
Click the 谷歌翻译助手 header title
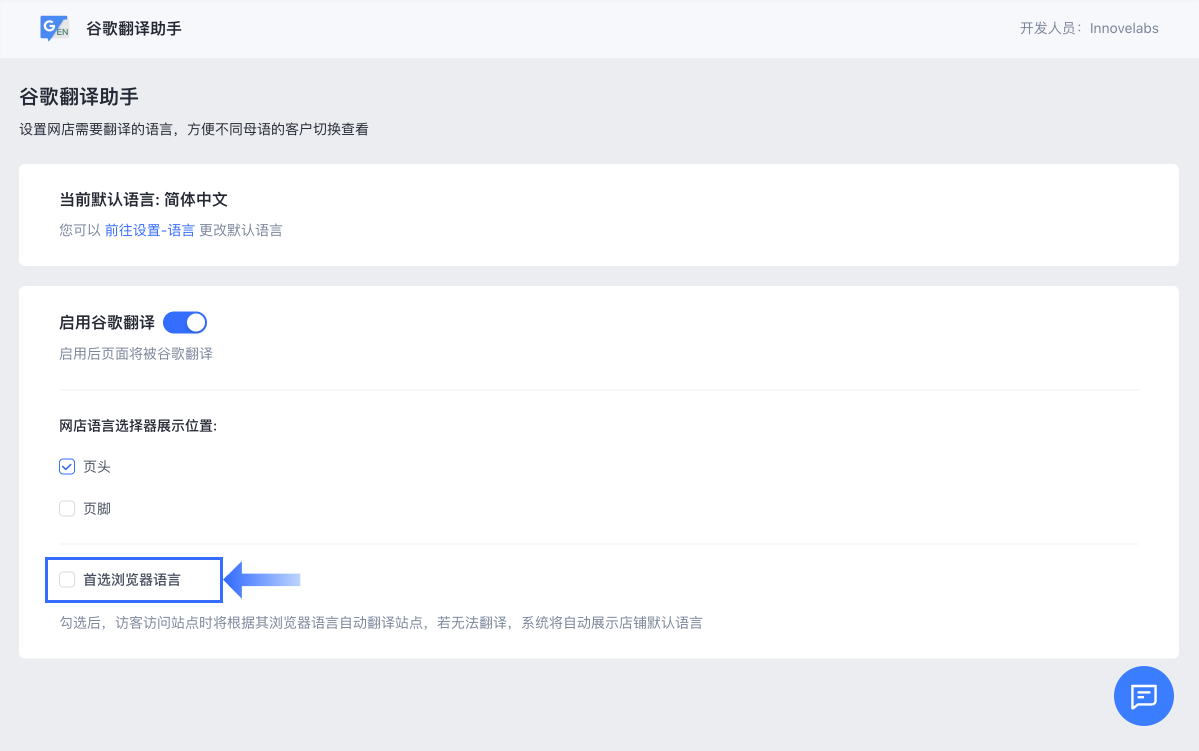[x=134, y=28]
